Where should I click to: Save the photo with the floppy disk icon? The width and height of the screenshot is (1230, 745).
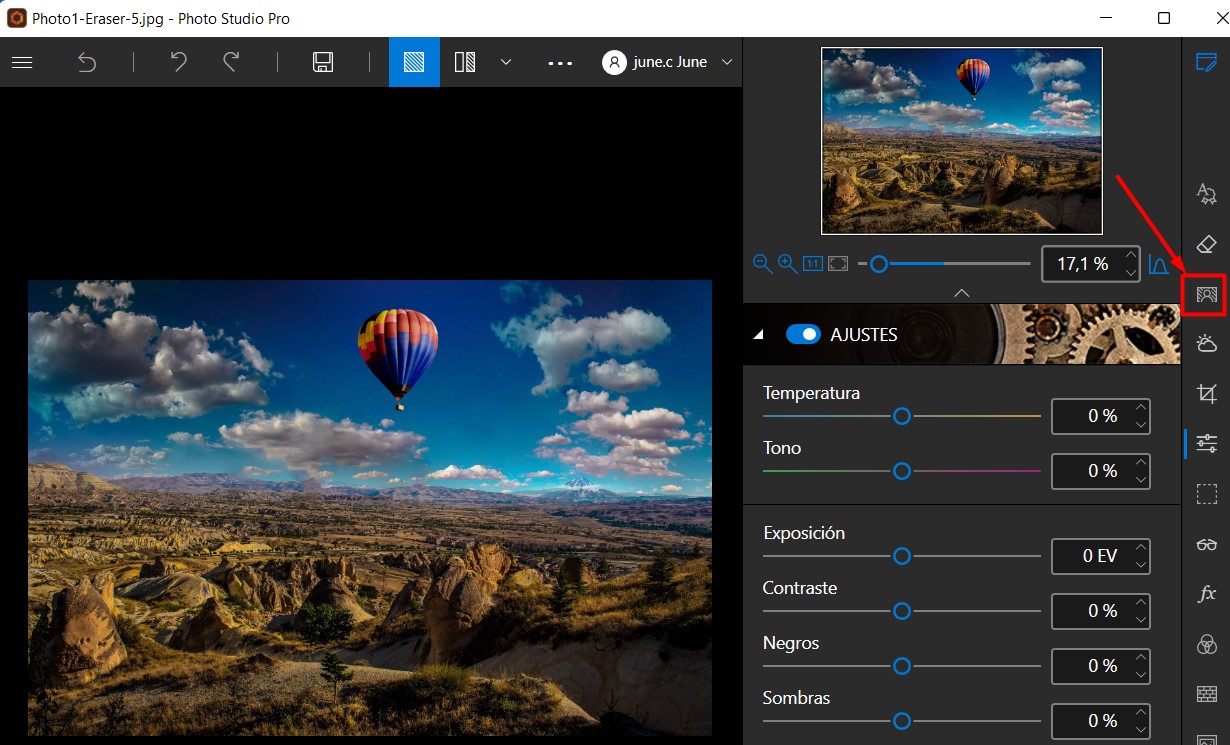pyautogui.click(x=323, y=62)
